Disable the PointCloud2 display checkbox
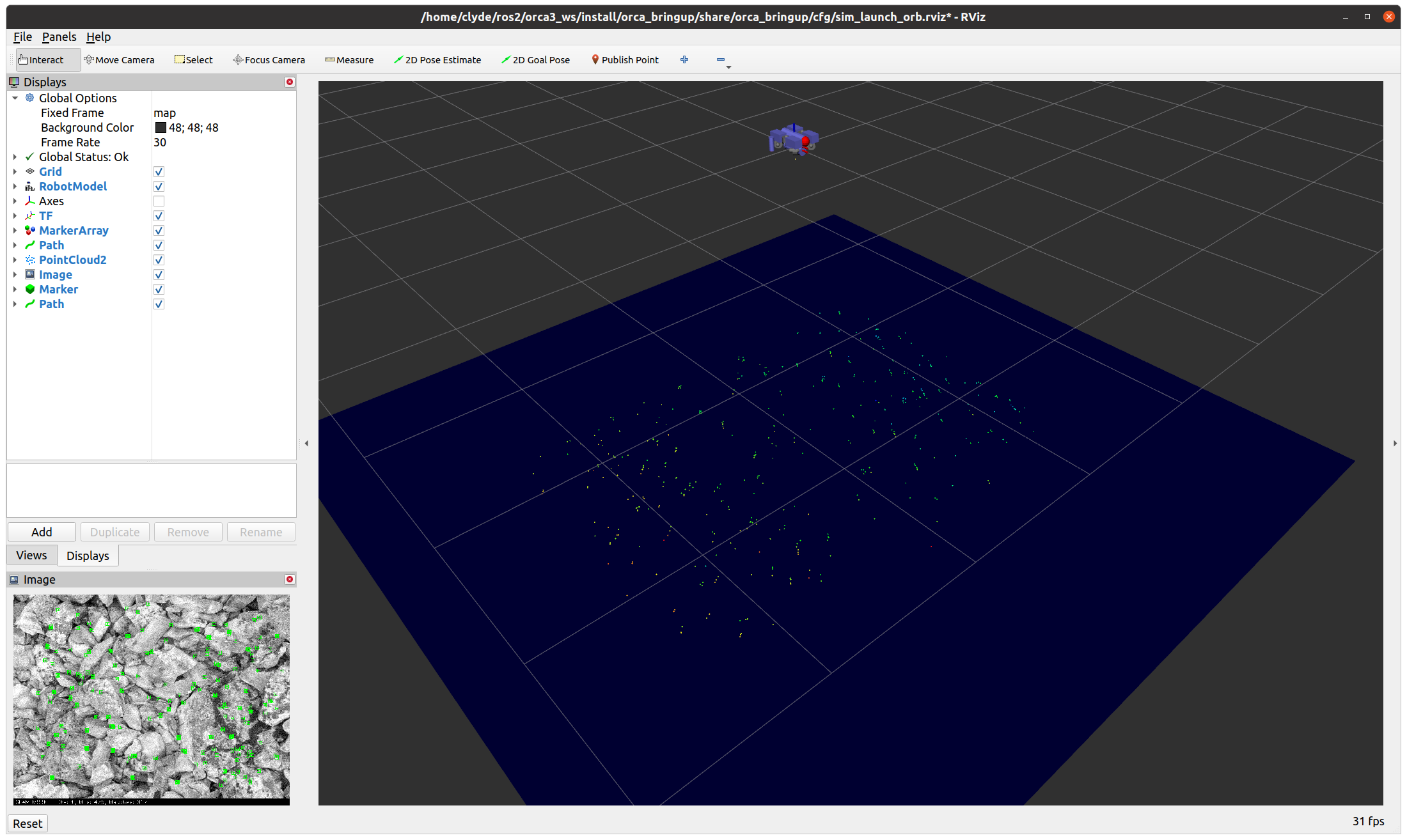Image resolution: width=1407 pixels, height=840 pixels. coord(159,260)
